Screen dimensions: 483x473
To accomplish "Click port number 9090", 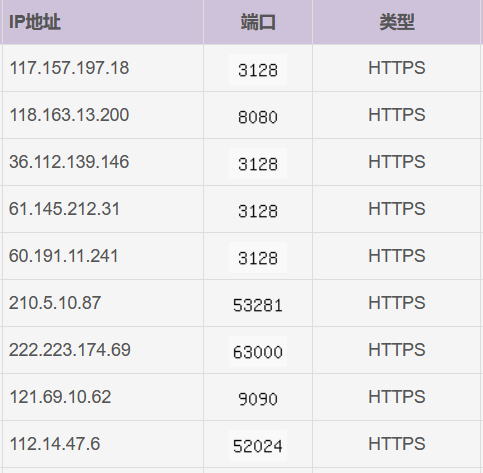I will tap(258, 399).
